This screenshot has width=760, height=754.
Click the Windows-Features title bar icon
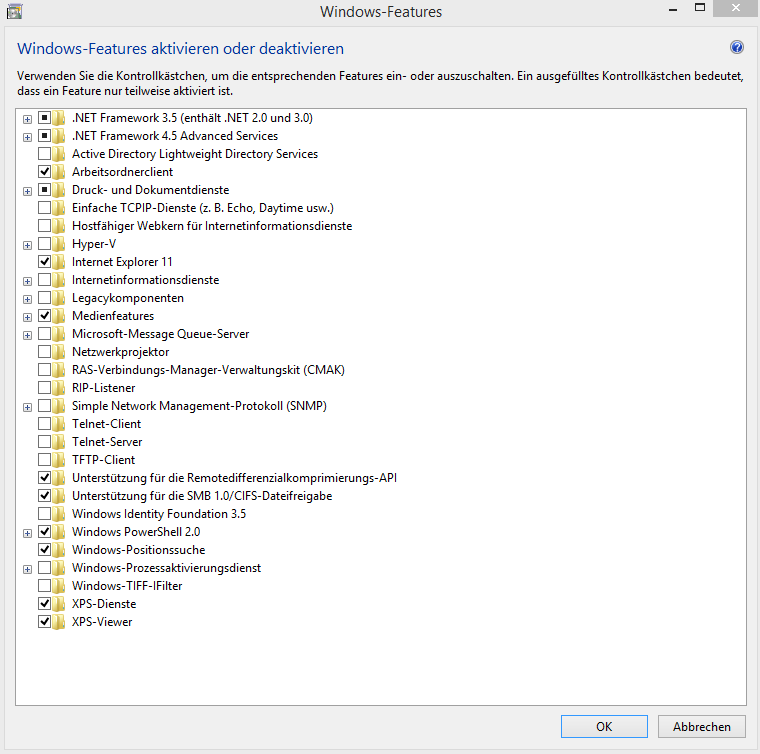pyautogui.click(x=14, y=11)
